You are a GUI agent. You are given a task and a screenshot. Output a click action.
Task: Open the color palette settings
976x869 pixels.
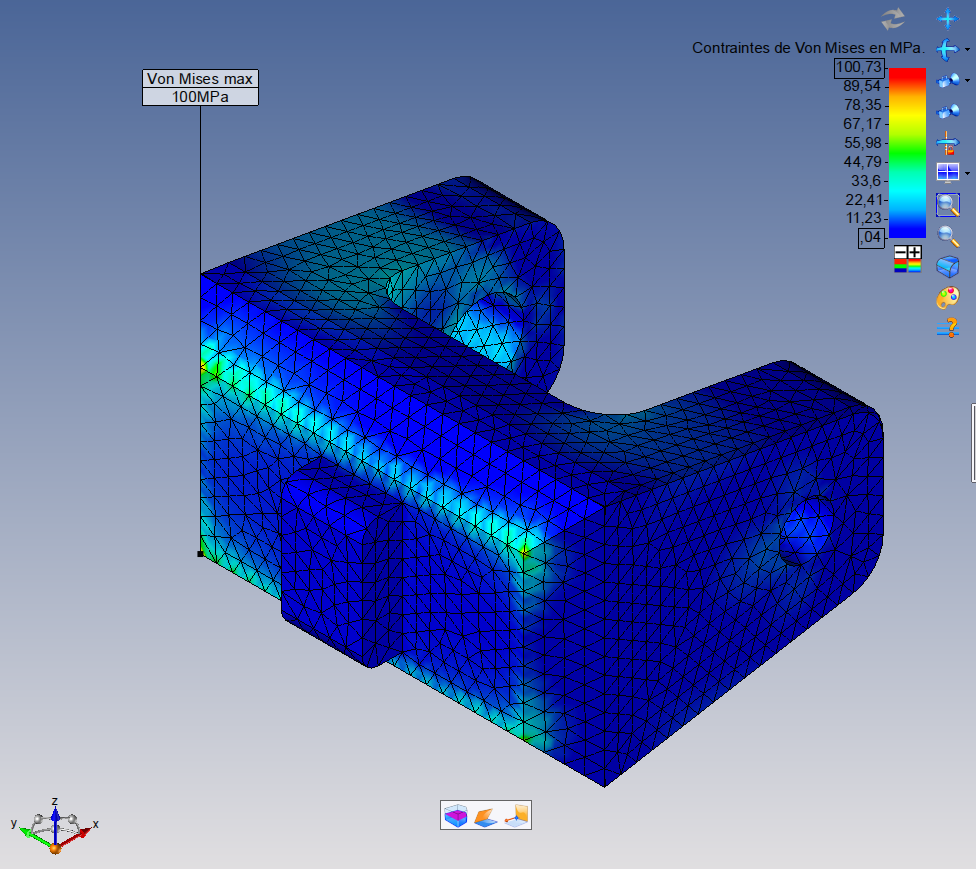pyautogui.click(x=946, y=297)
